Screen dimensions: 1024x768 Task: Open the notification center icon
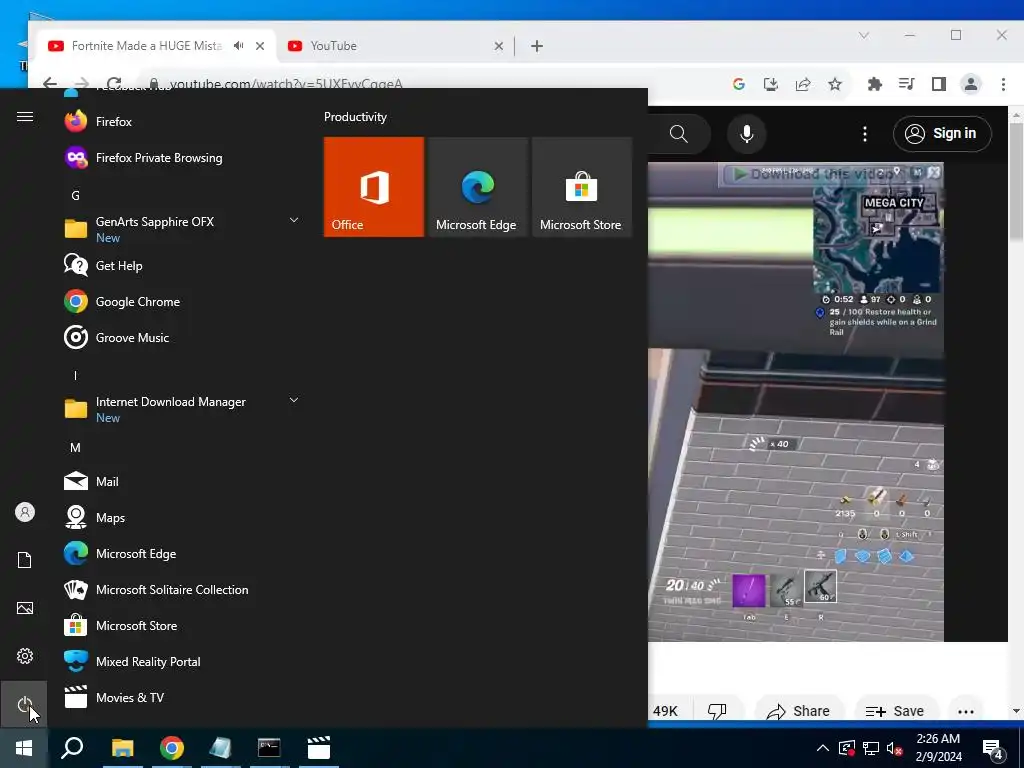click(x=993, y=748)
